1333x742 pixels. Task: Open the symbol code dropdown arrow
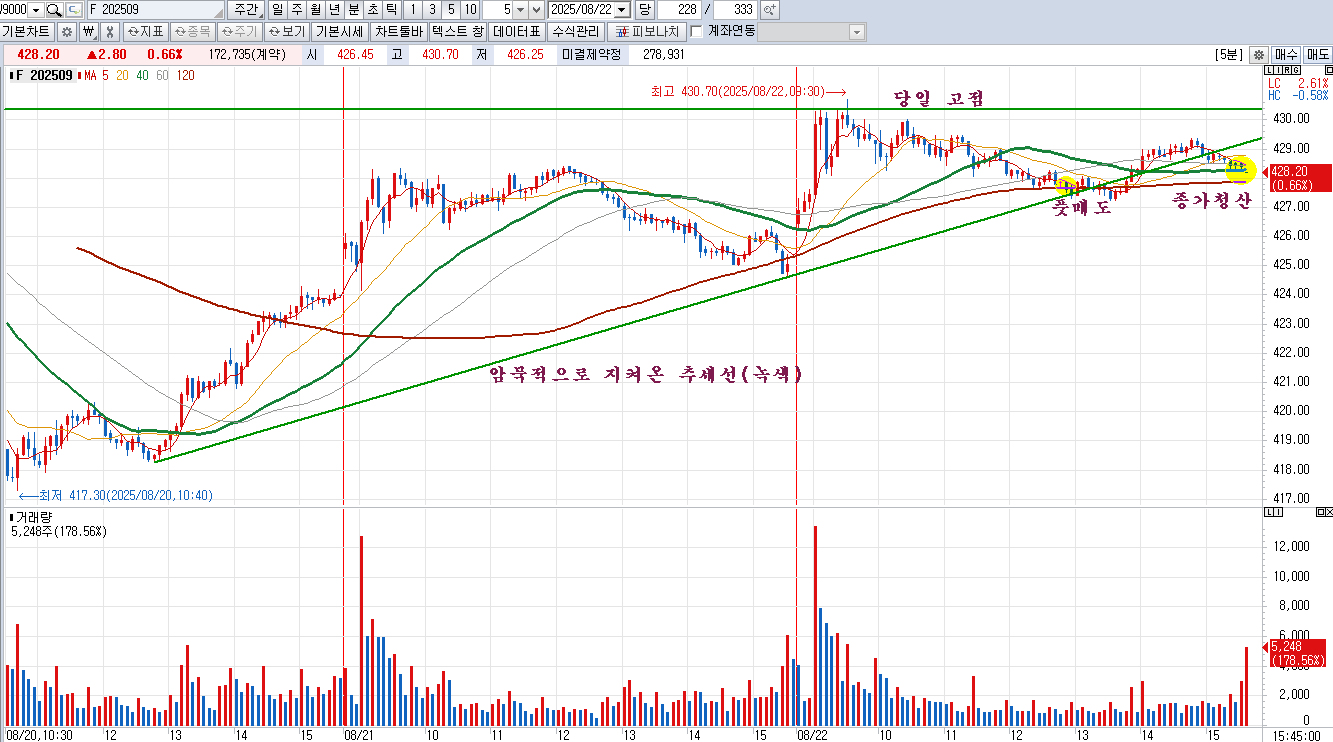pos(36,10)
